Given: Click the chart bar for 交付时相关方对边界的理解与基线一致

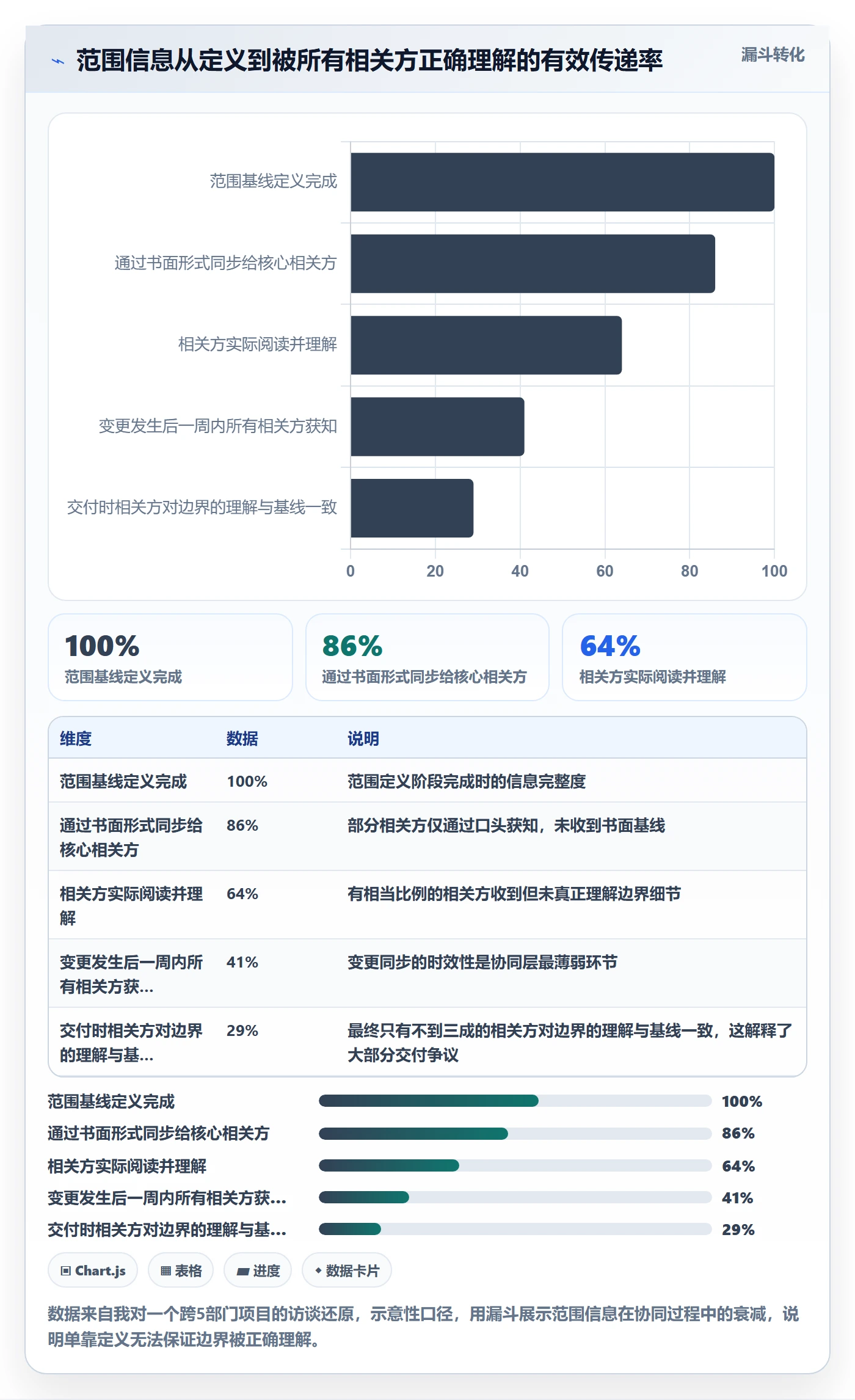Looking at the screenshot, I should [412, 508].
